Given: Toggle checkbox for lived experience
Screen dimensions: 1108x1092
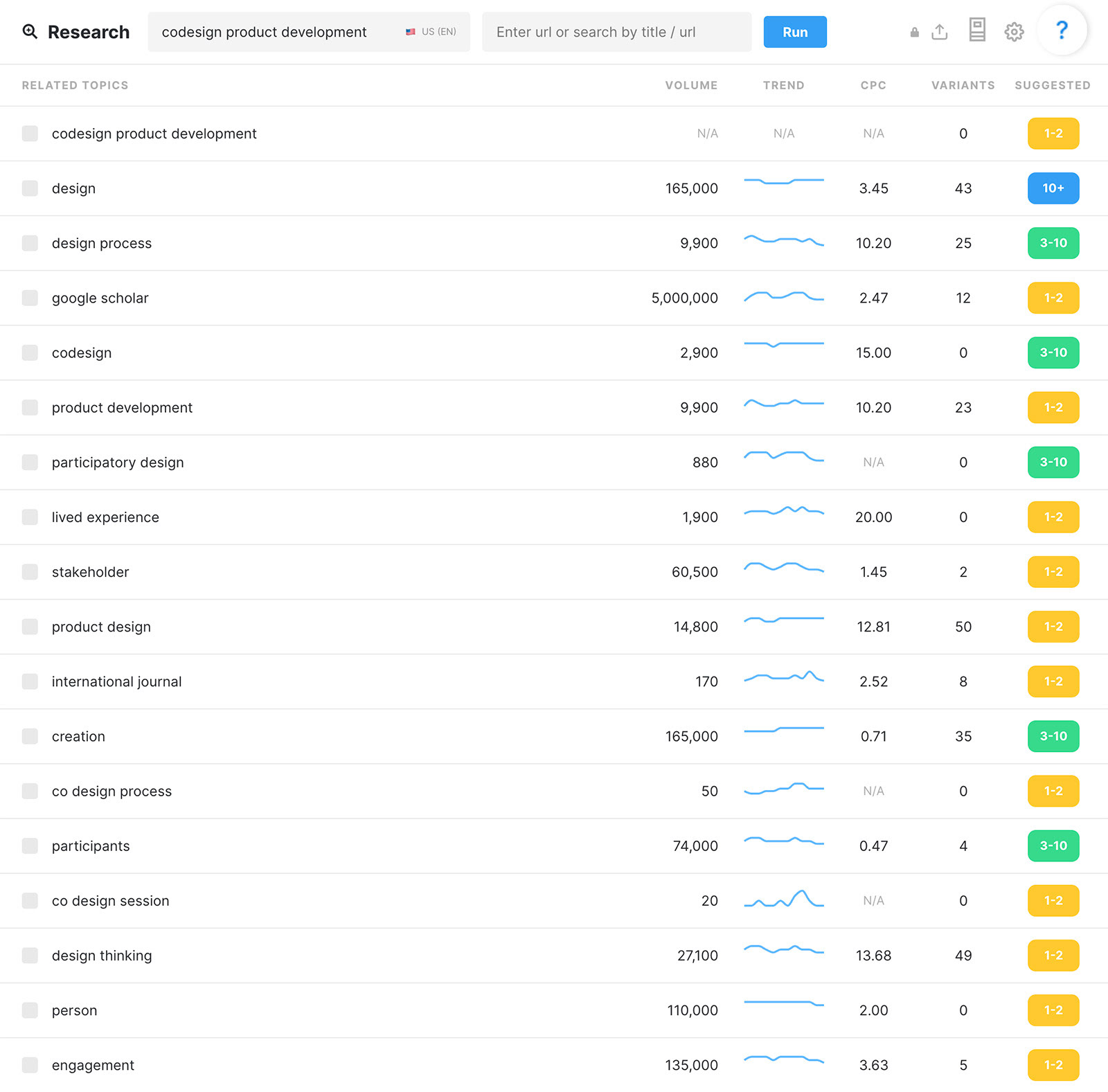Looking at the screenshot, I should pos(30,517).
